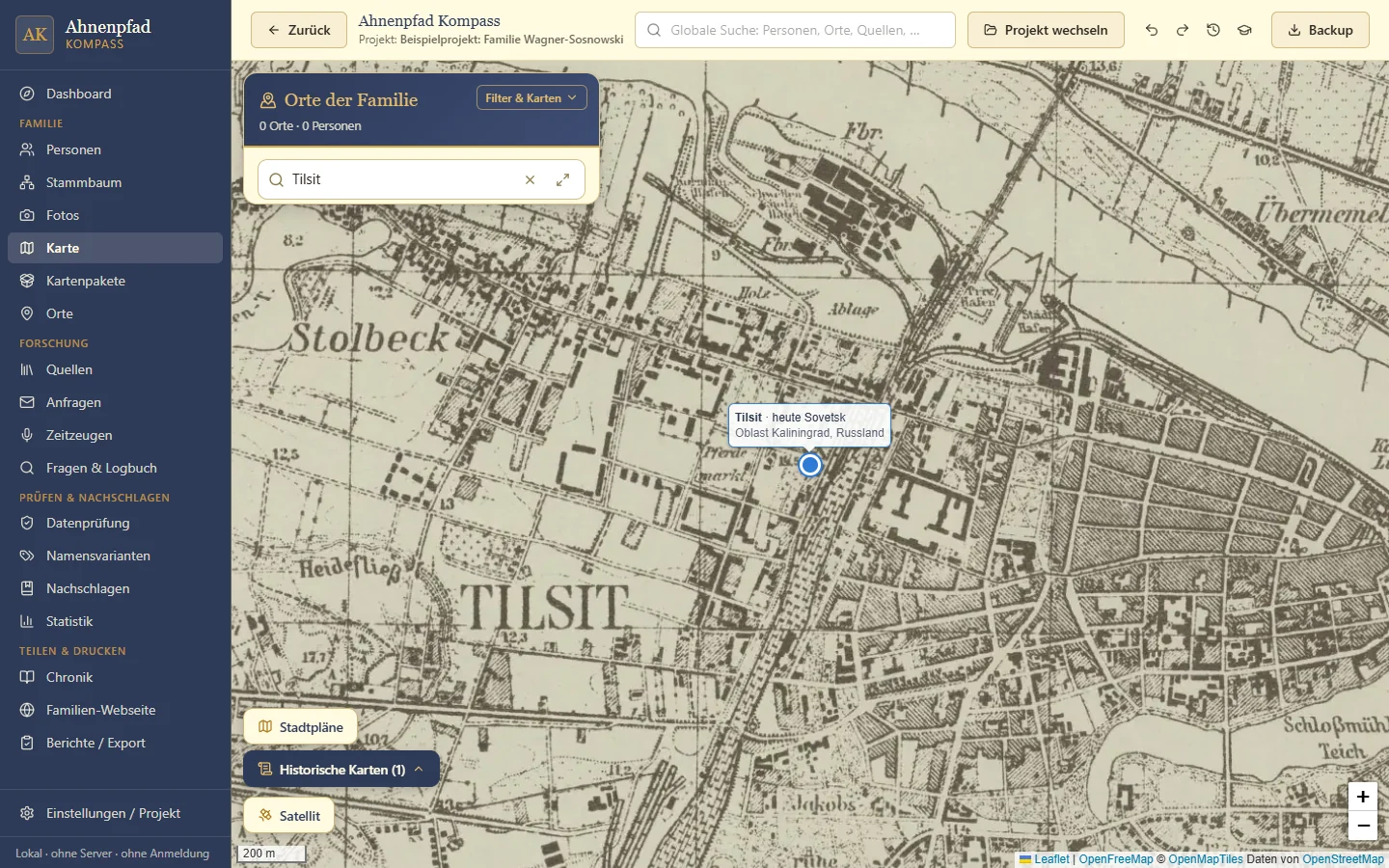Viewport: 1389px width, 868px height.
Task: Open Fragen & Logbuch
Action: click(x=115, y=468)
